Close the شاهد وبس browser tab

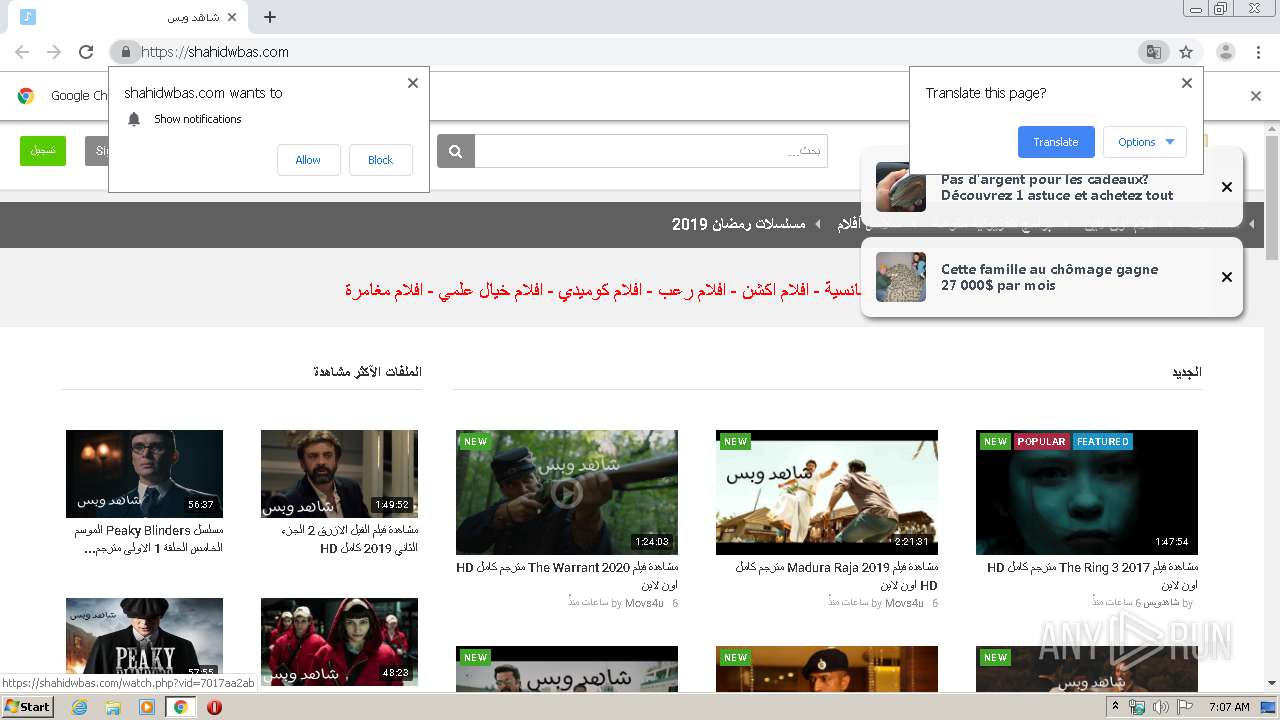(233, 17)
